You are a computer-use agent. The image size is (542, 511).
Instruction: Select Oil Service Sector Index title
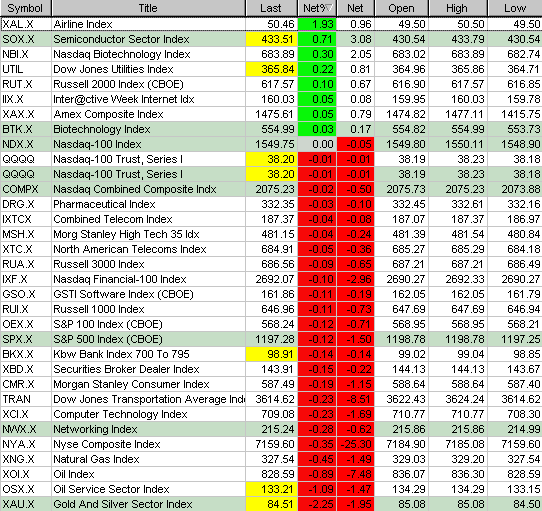111,489
